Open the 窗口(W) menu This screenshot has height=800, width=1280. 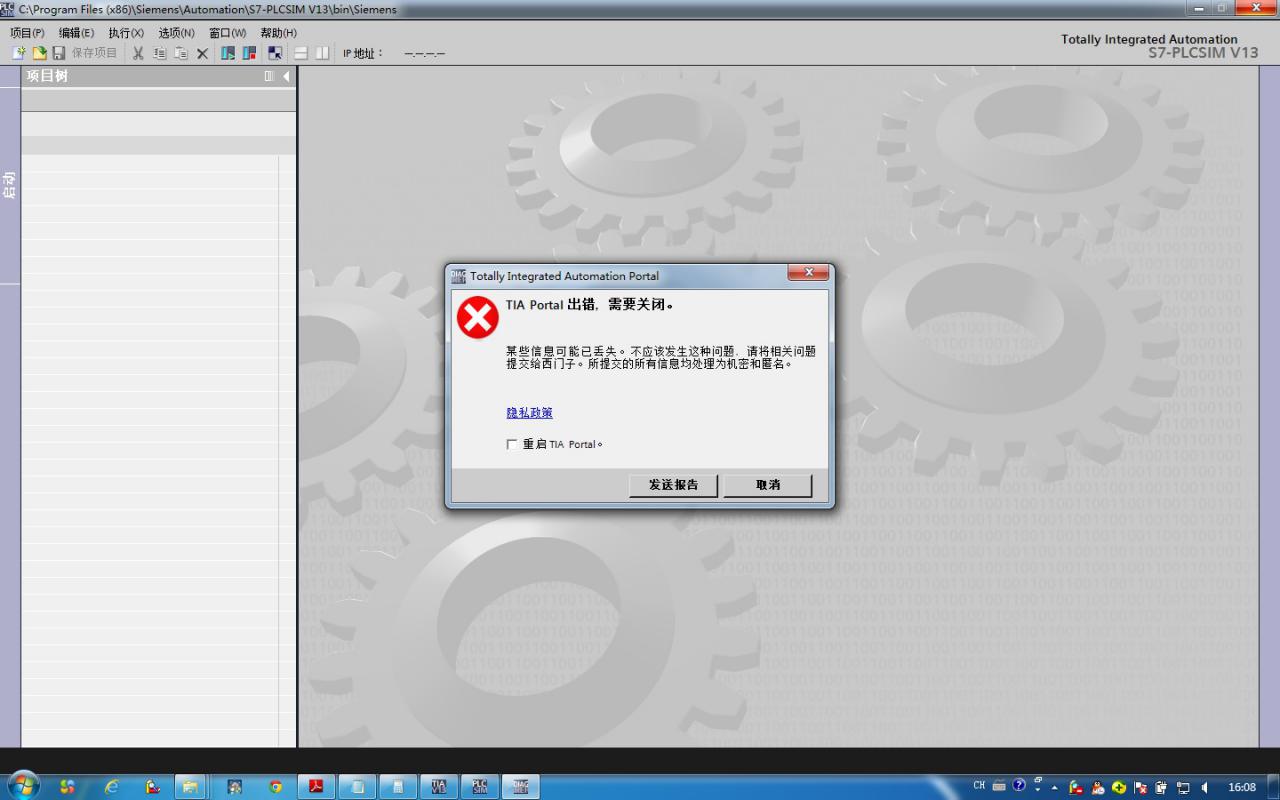[x=227, y=33]
